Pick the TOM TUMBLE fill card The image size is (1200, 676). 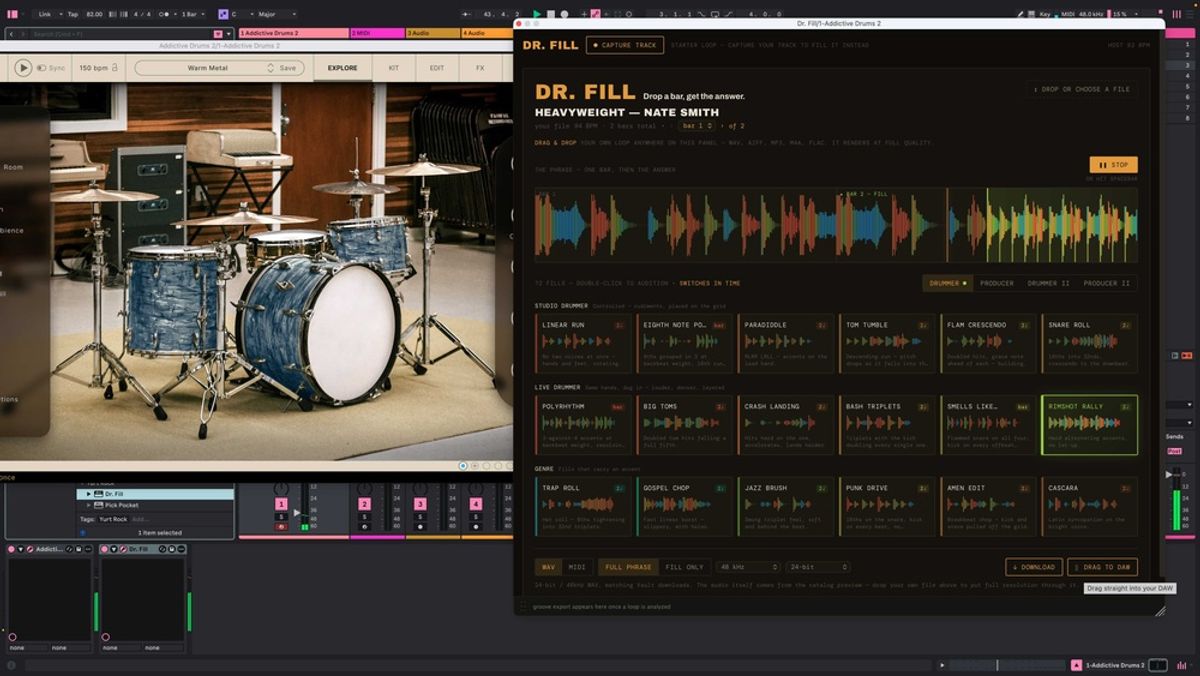pyautogui.click(x=887, y=343)
